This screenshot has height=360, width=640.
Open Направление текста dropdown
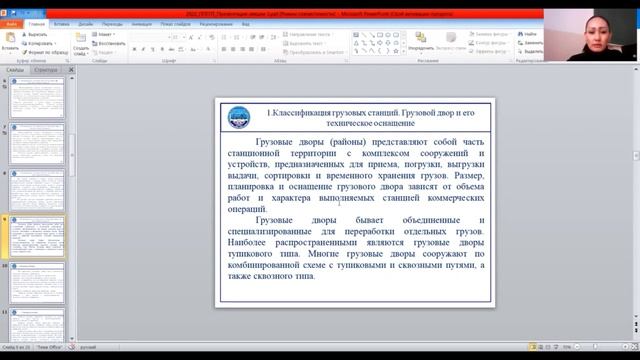click(x=308, y=34)
